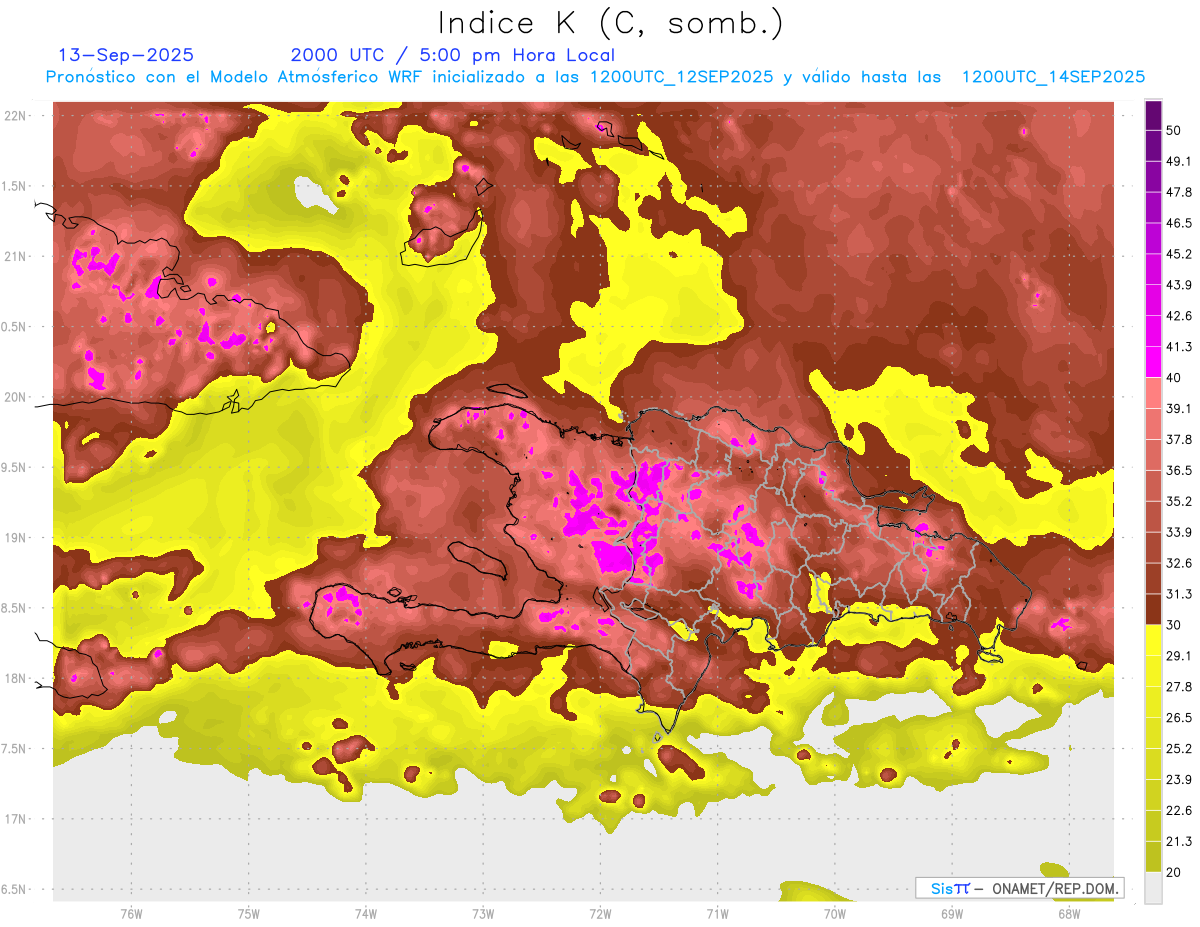Screen dimensions: 1200x927
Task: Click the 30 value on the color scale
Action: click(x=1174, y=625)
